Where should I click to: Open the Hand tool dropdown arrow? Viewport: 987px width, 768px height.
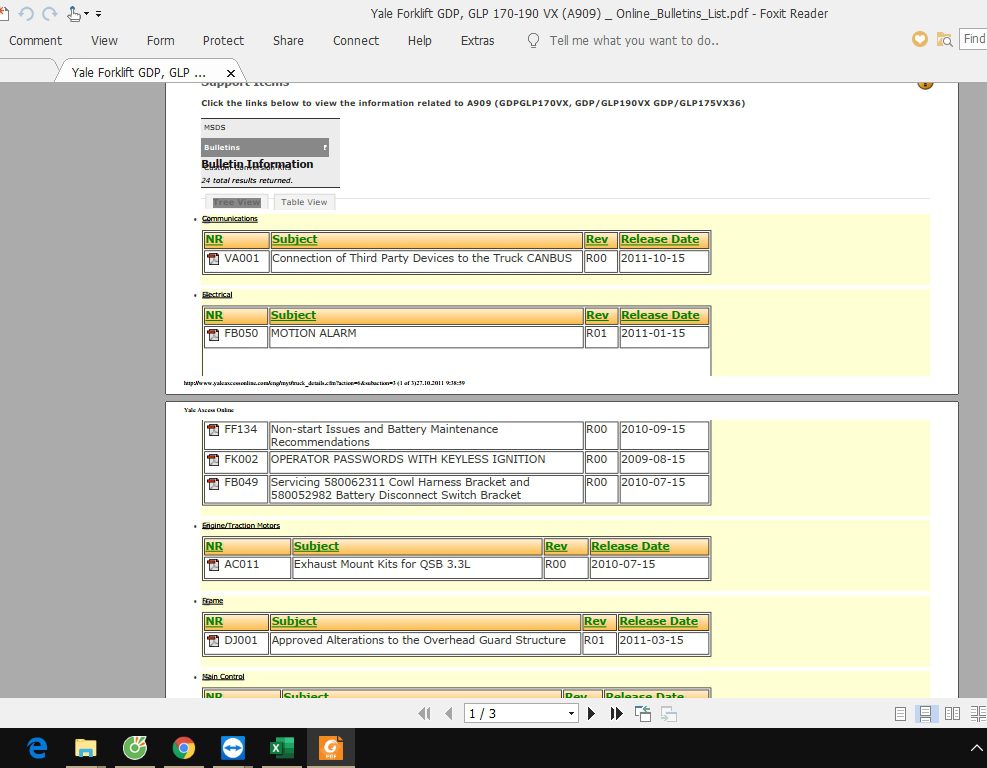pyautogui.click(x=86, y=13)
